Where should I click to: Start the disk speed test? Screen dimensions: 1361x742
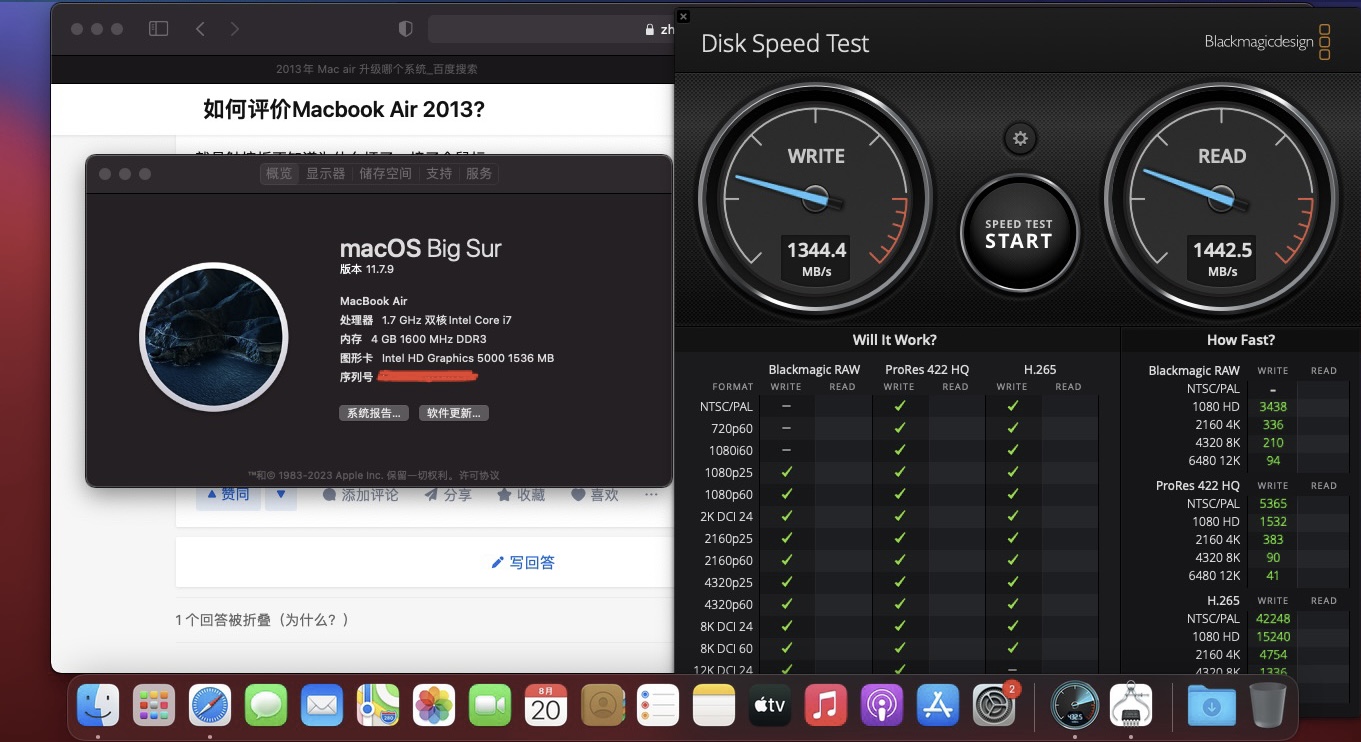(x=1019, y=234)
